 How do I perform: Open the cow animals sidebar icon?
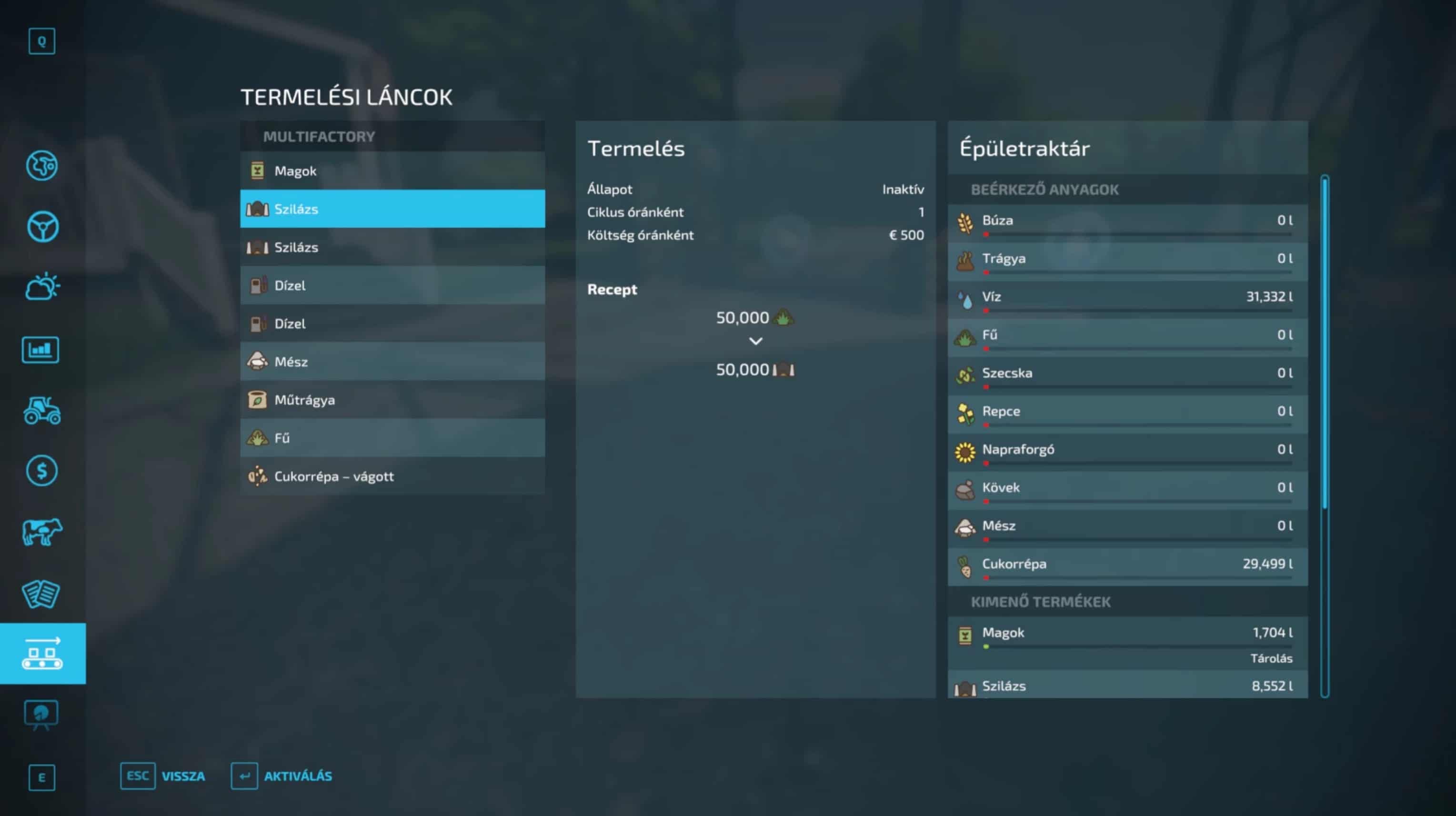(42, 532)
